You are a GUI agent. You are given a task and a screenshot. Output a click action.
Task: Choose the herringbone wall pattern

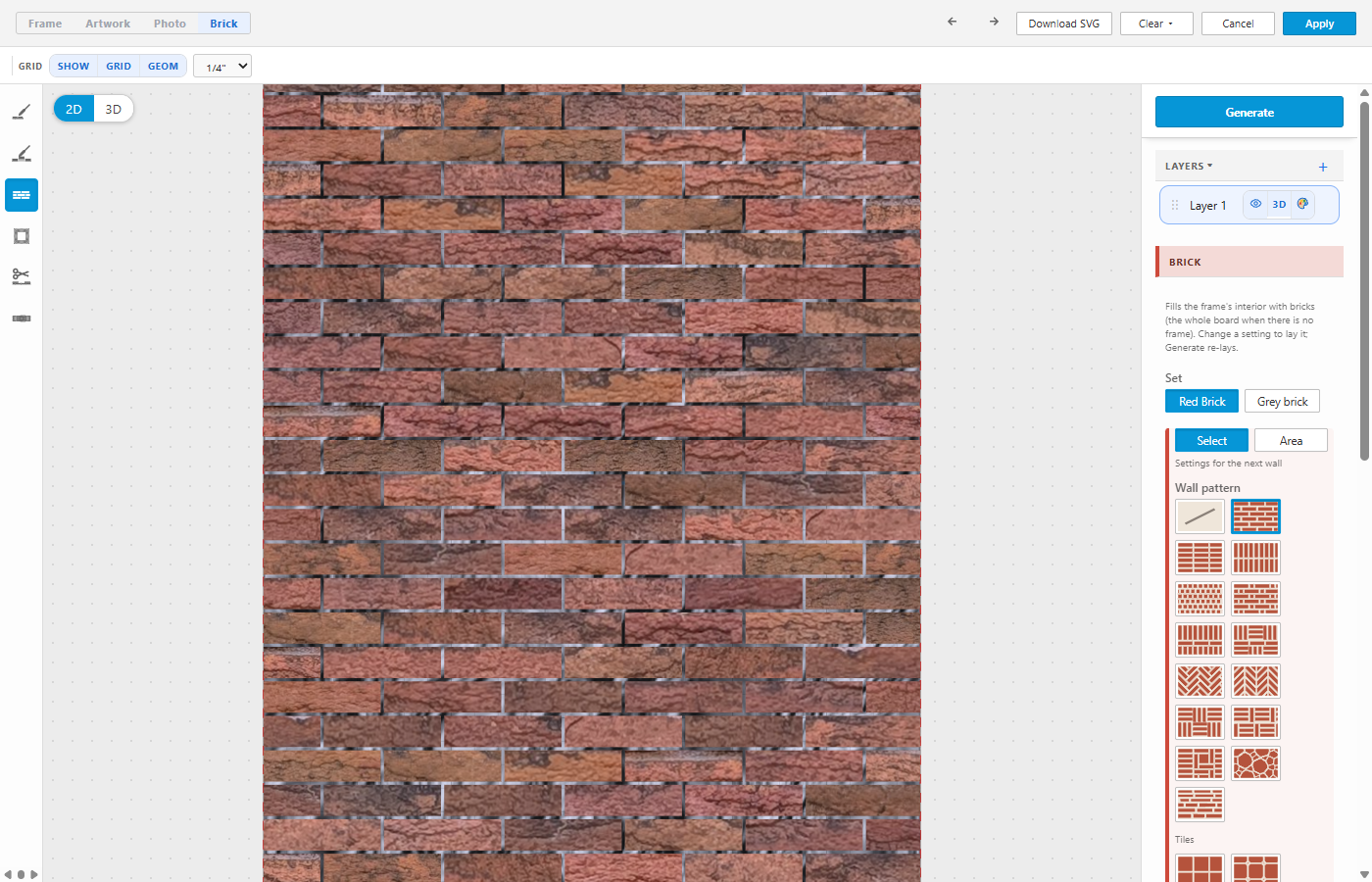point(1200,681)
